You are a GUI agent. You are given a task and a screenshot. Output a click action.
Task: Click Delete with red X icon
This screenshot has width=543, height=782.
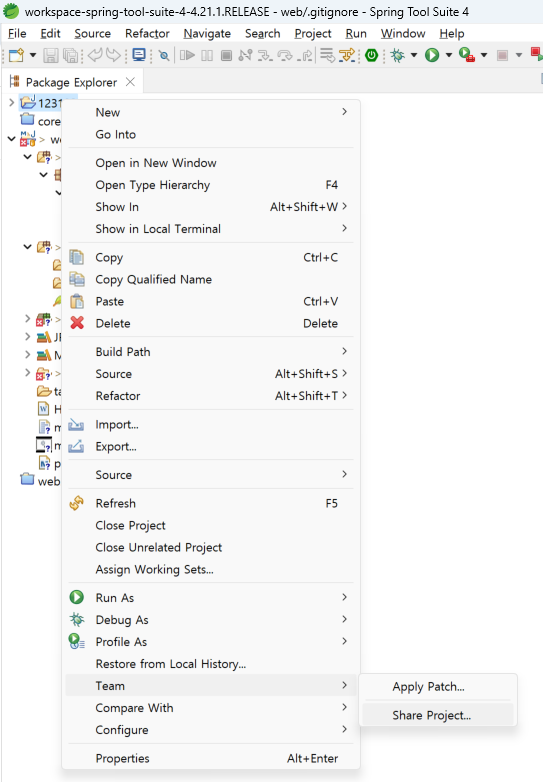pyautogui.click(x=210, y=323)
